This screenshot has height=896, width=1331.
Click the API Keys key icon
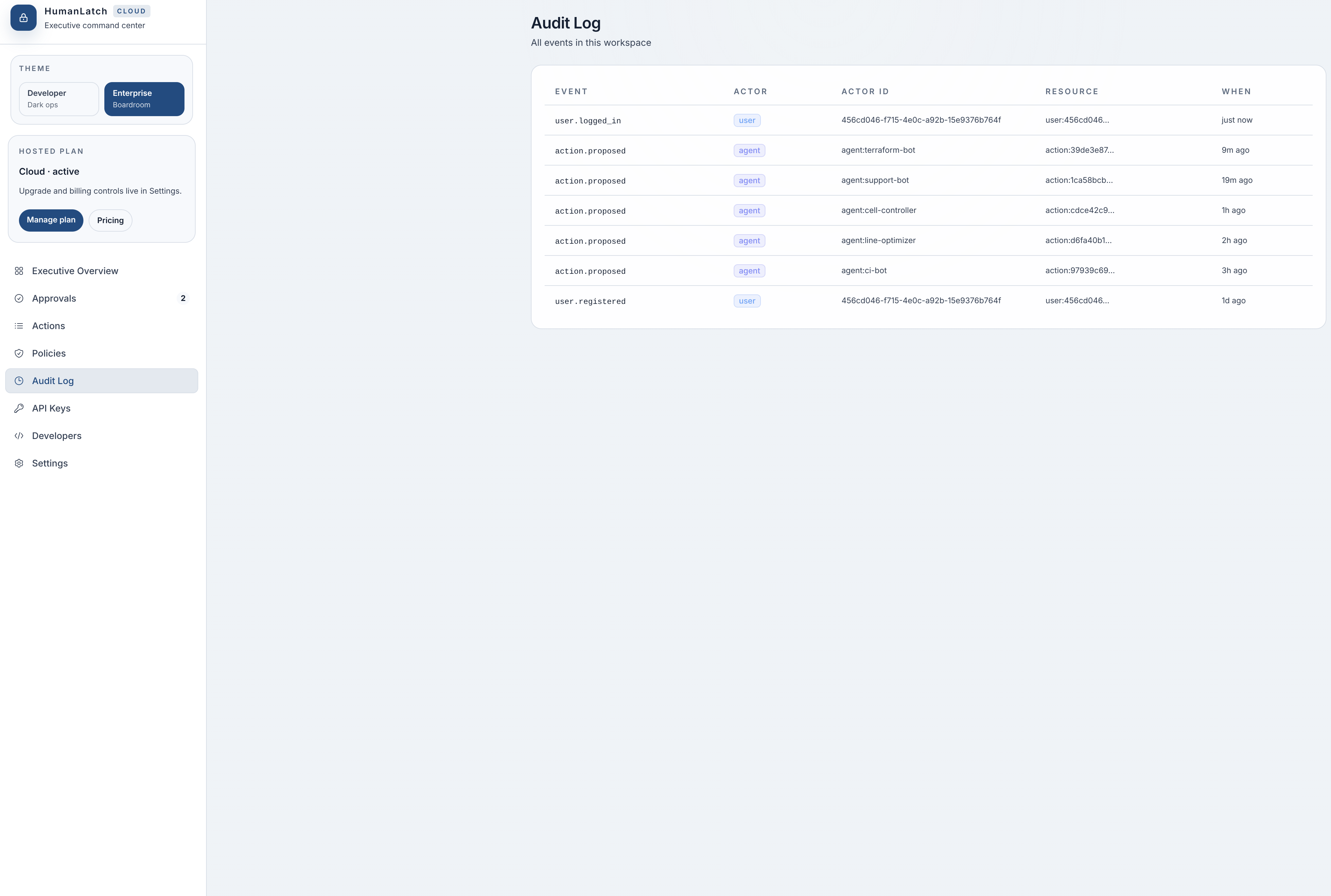(19, 408)
